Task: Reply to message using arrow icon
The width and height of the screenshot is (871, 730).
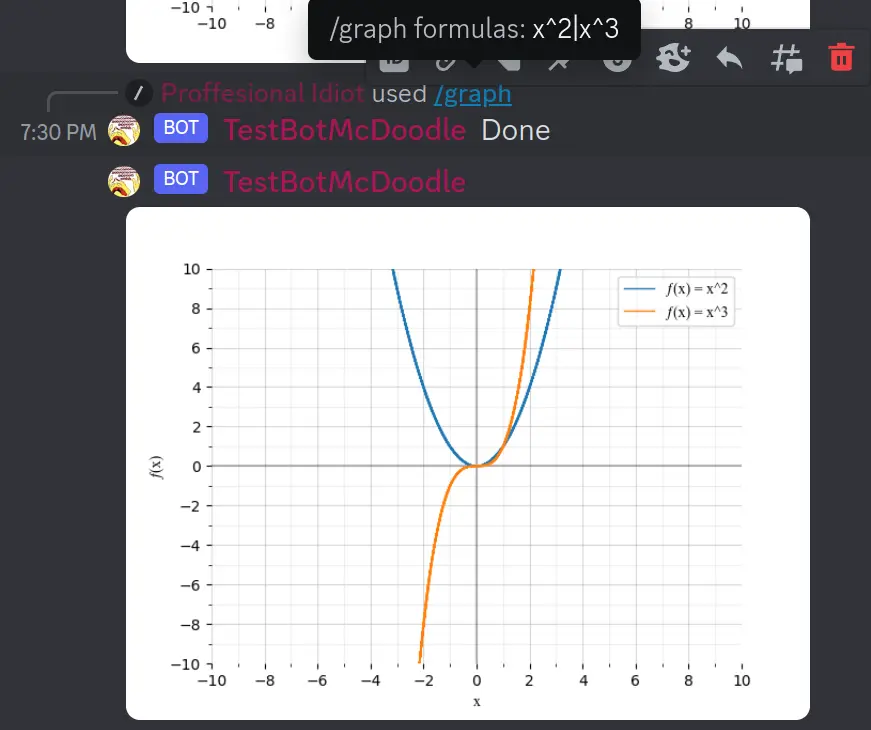Action: [729, 58]
